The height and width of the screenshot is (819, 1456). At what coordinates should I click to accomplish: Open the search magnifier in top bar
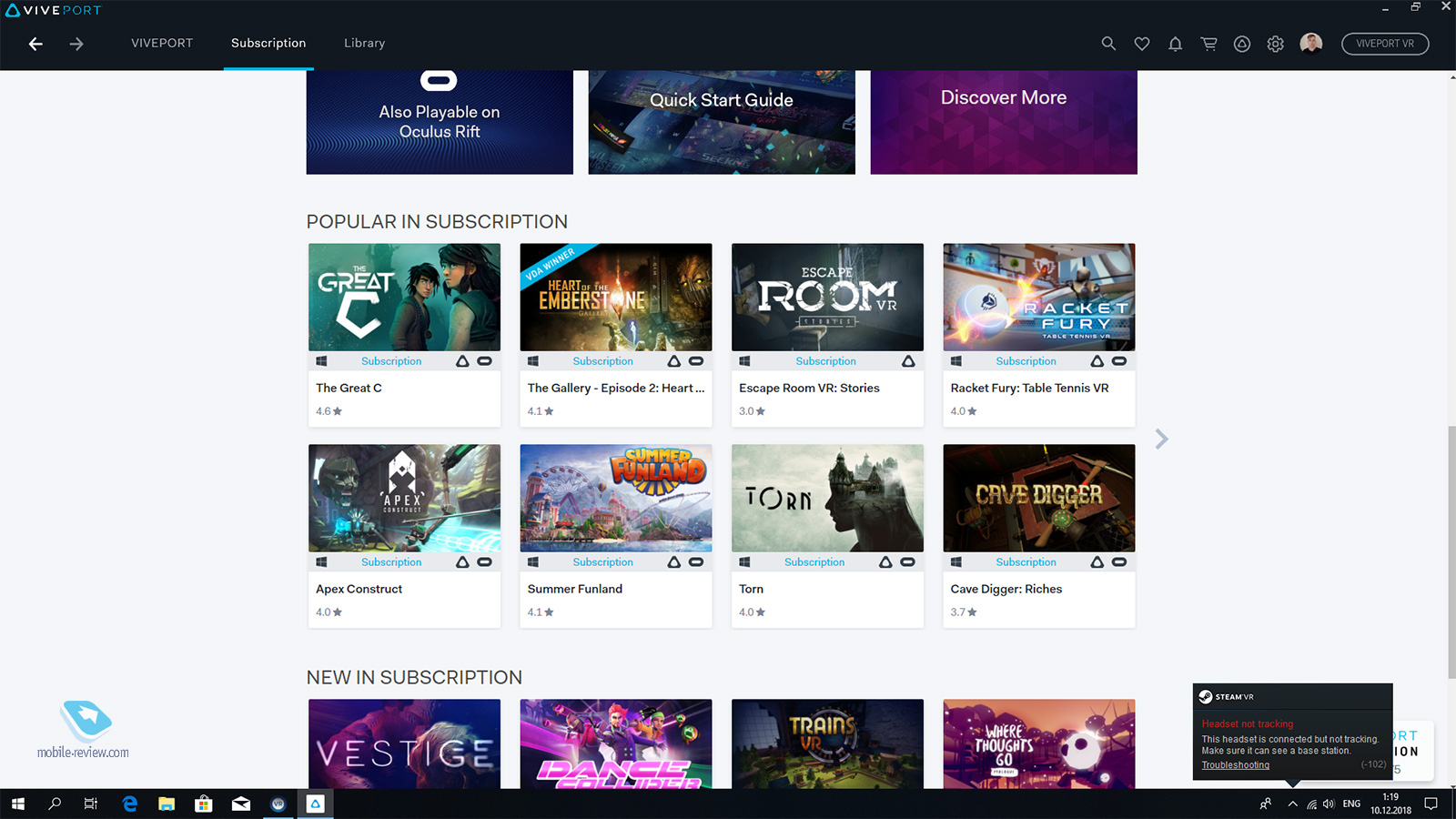[x=1108, y=44]
